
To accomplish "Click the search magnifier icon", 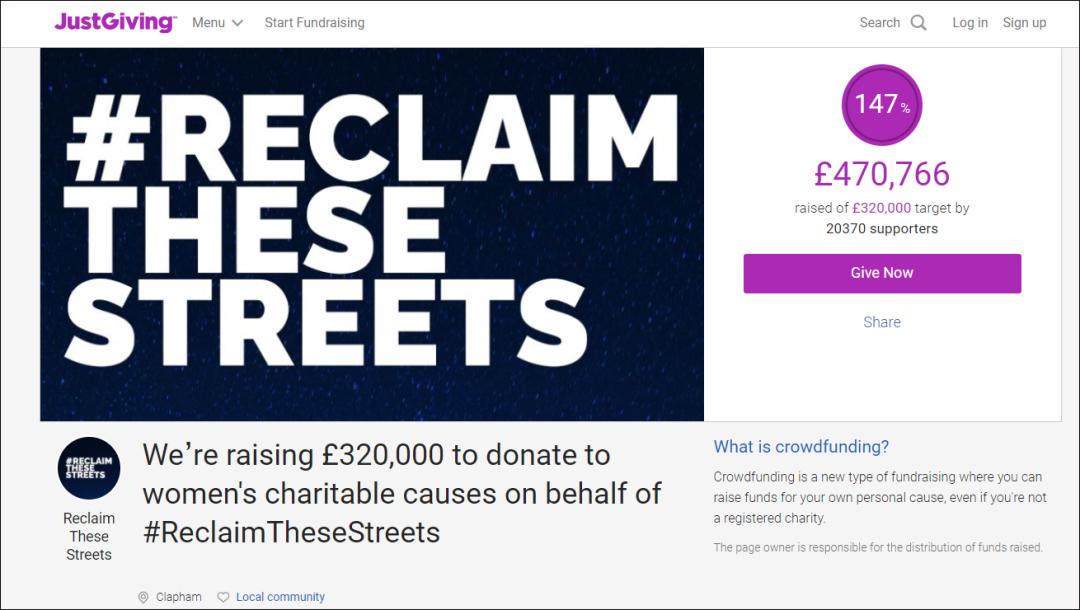I will pyautogui.click(x=919, y=23).
